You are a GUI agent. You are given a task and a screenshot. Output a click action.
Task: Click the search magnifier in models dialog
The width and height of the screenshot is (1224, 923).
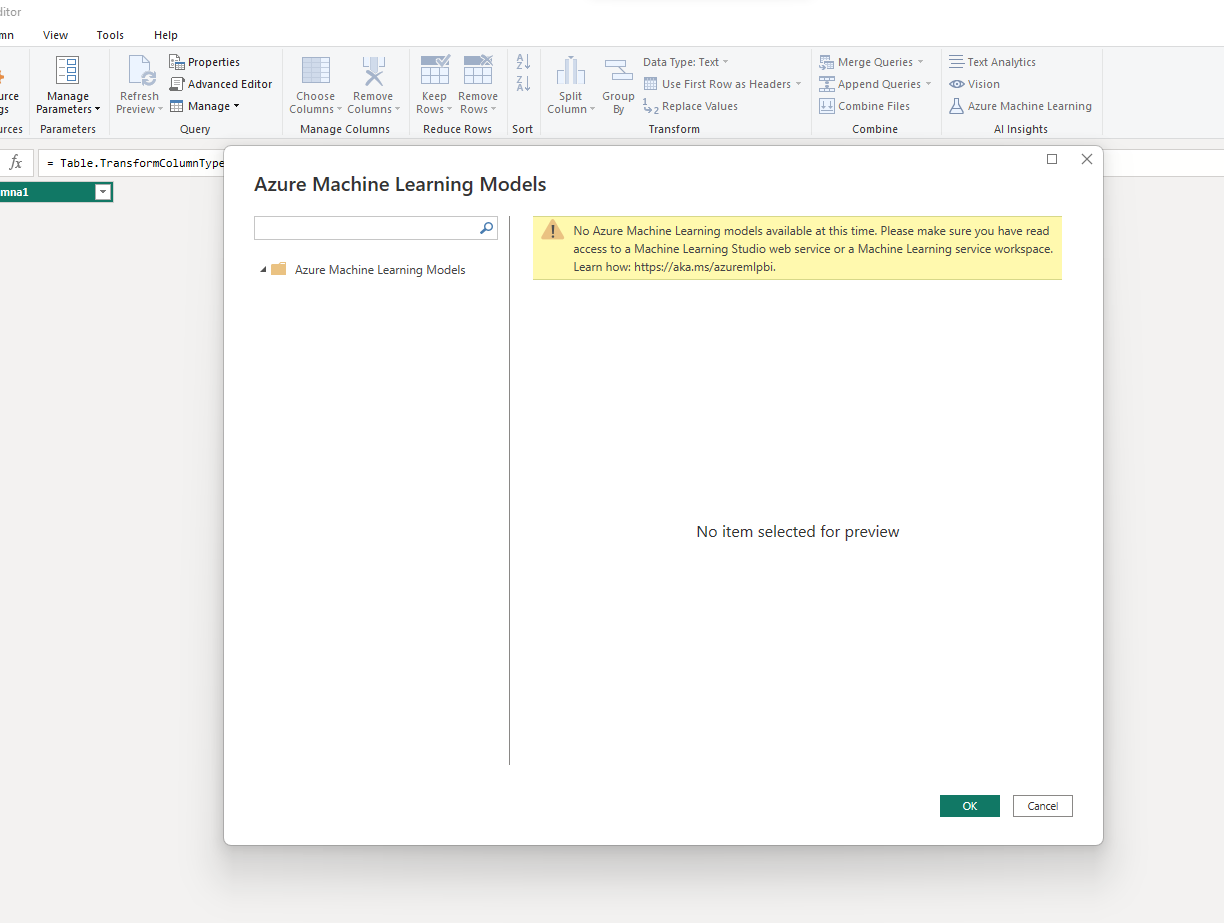click(487, 228)
